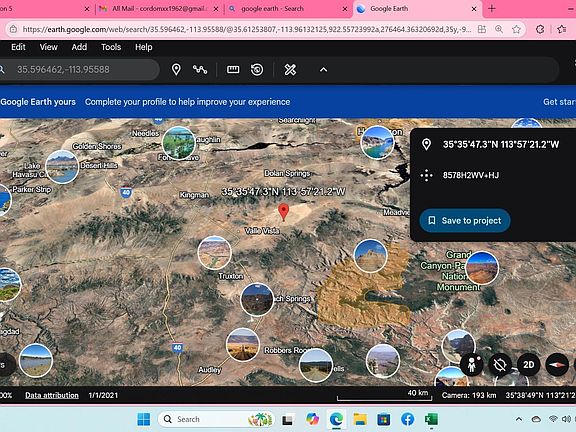Viewport: 576px width, 432px height.
Task: Open the Help menu
Action: [144, 47]
